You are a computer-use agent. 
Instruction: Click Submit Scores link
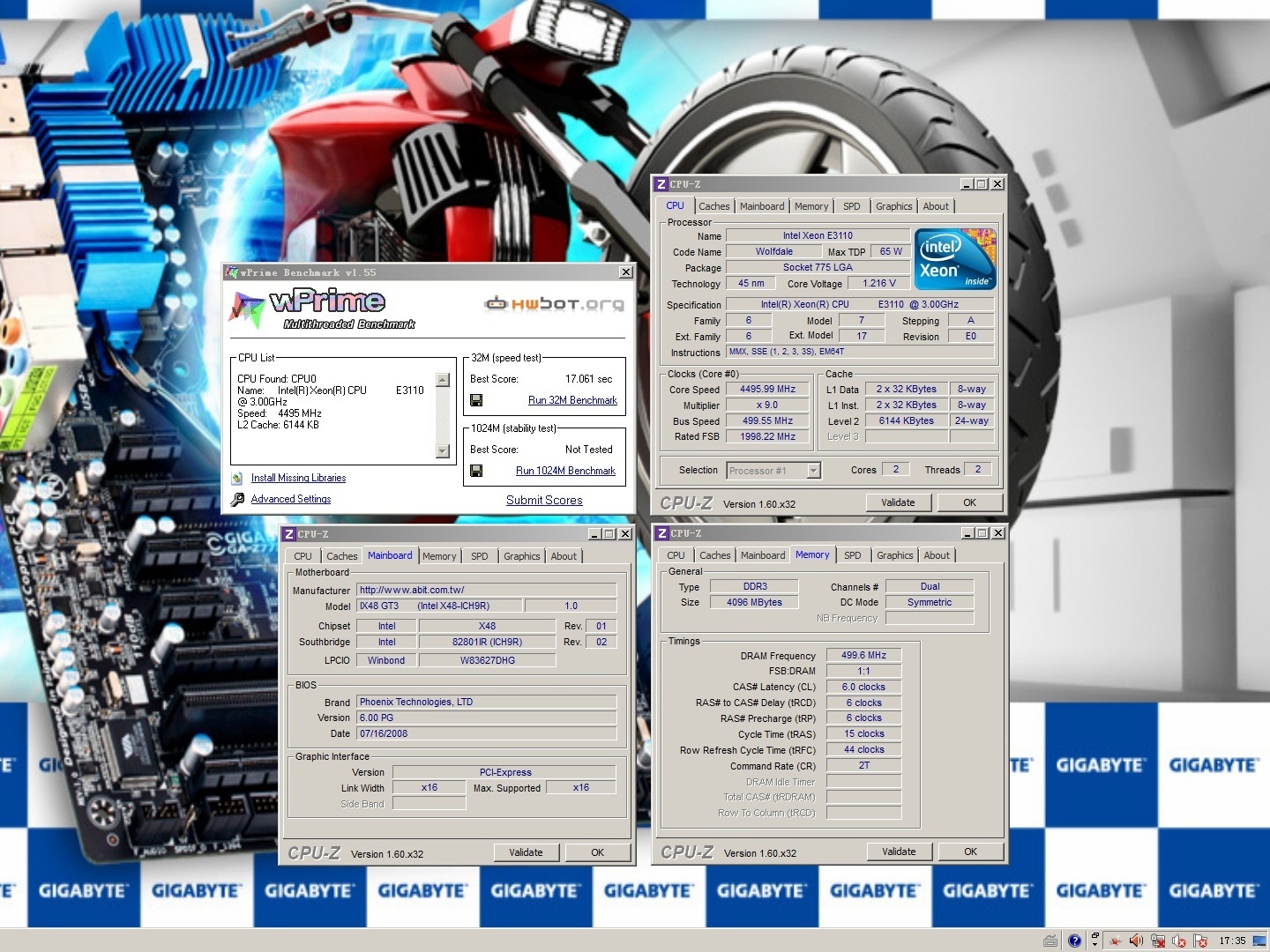[544, 500]
